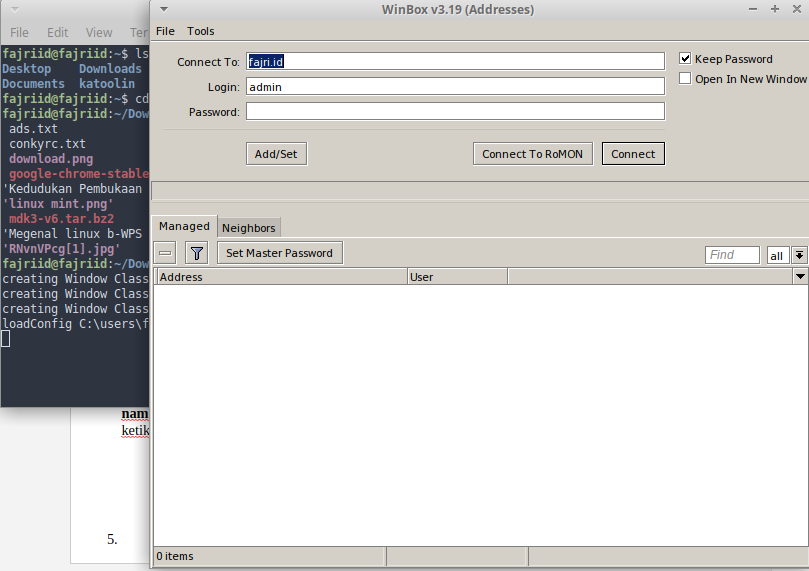Open the terminal File menu
This screenshot has height=571, width=809.
pos(19,32)
